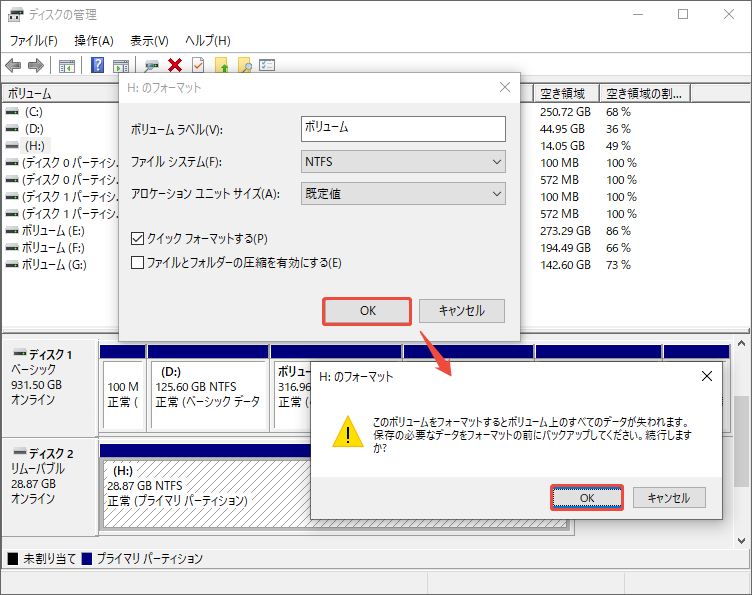Open the ヘルプ(H) menu
This screenshot has width=752, height=595.
[208, 41]
